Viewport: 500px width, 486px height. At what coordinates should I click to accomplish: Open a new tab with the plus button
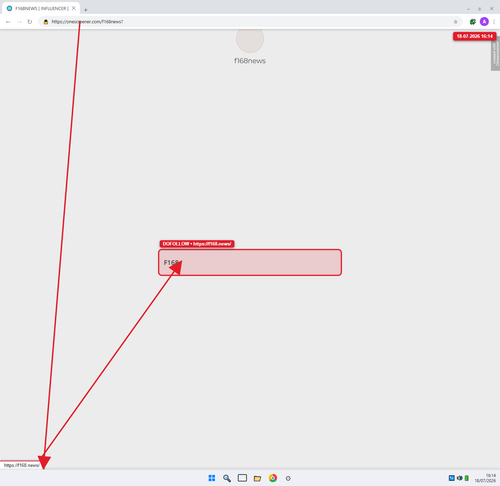(85, 10)
